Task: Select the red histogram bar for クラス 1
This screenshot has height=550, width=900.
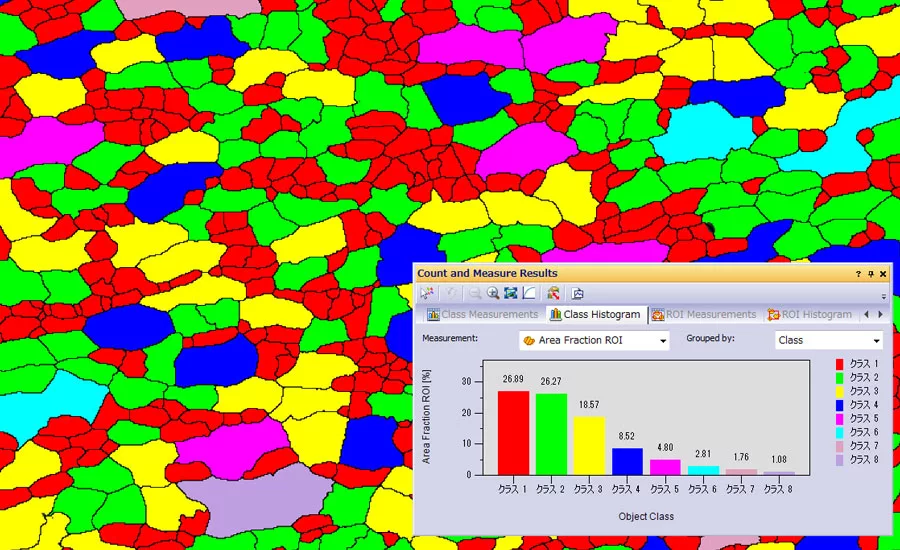Action: (513, 433)
